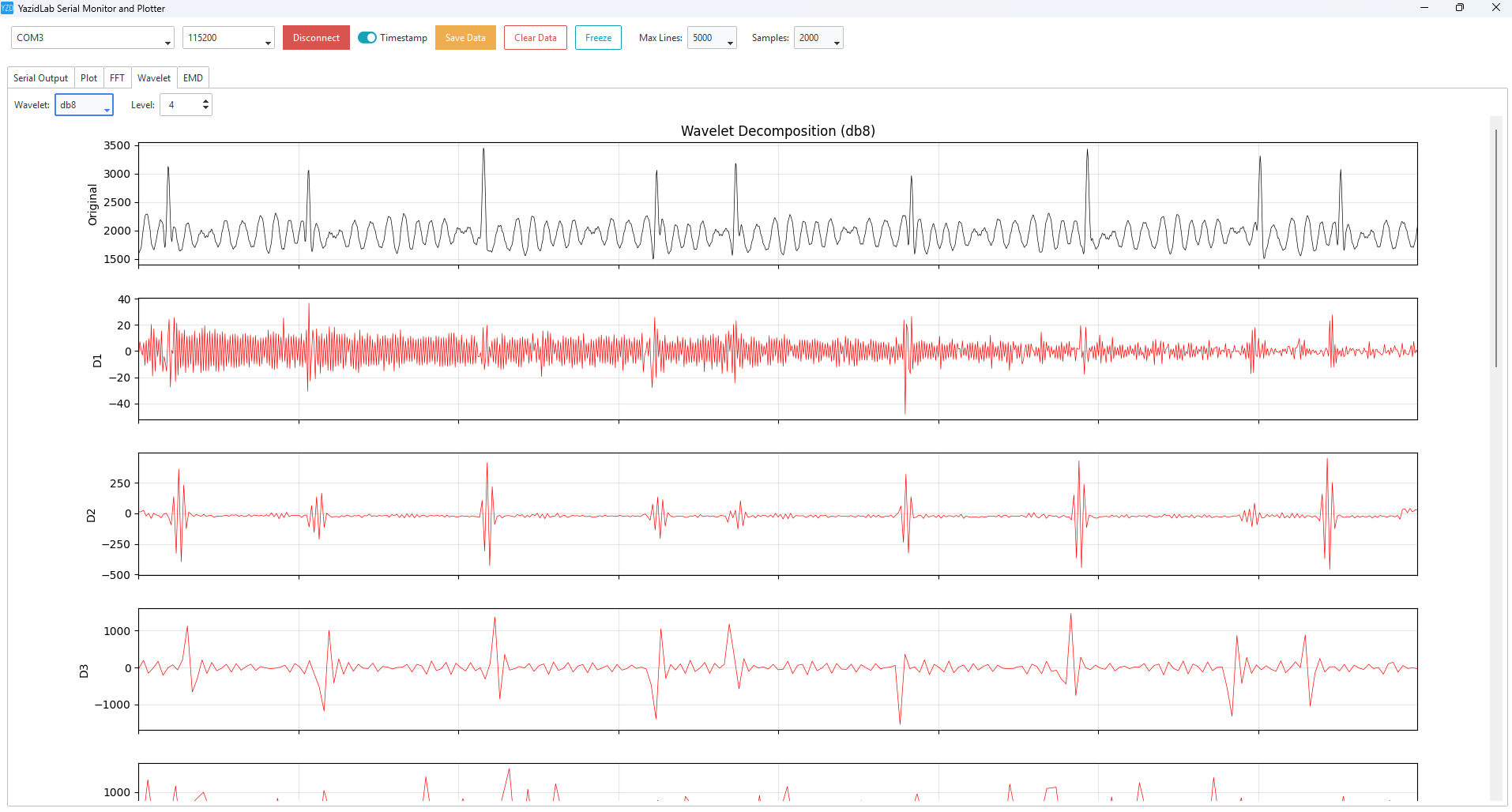Open the EMD tab

pyautogui.click(x=193, y=78)
